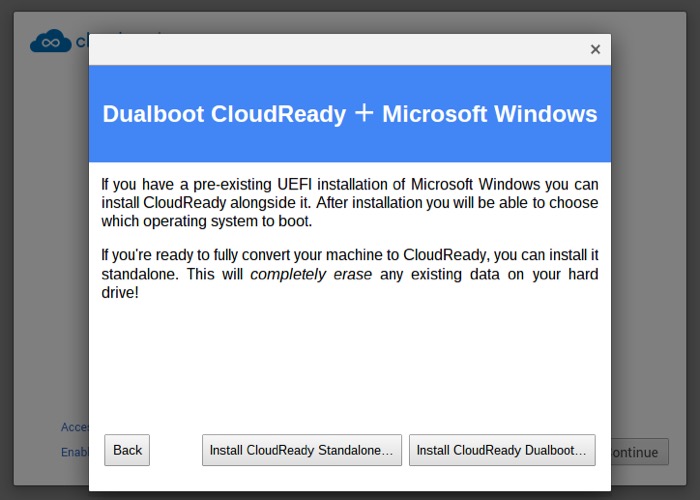Click the plus sign in the banner

pos(364,113)
